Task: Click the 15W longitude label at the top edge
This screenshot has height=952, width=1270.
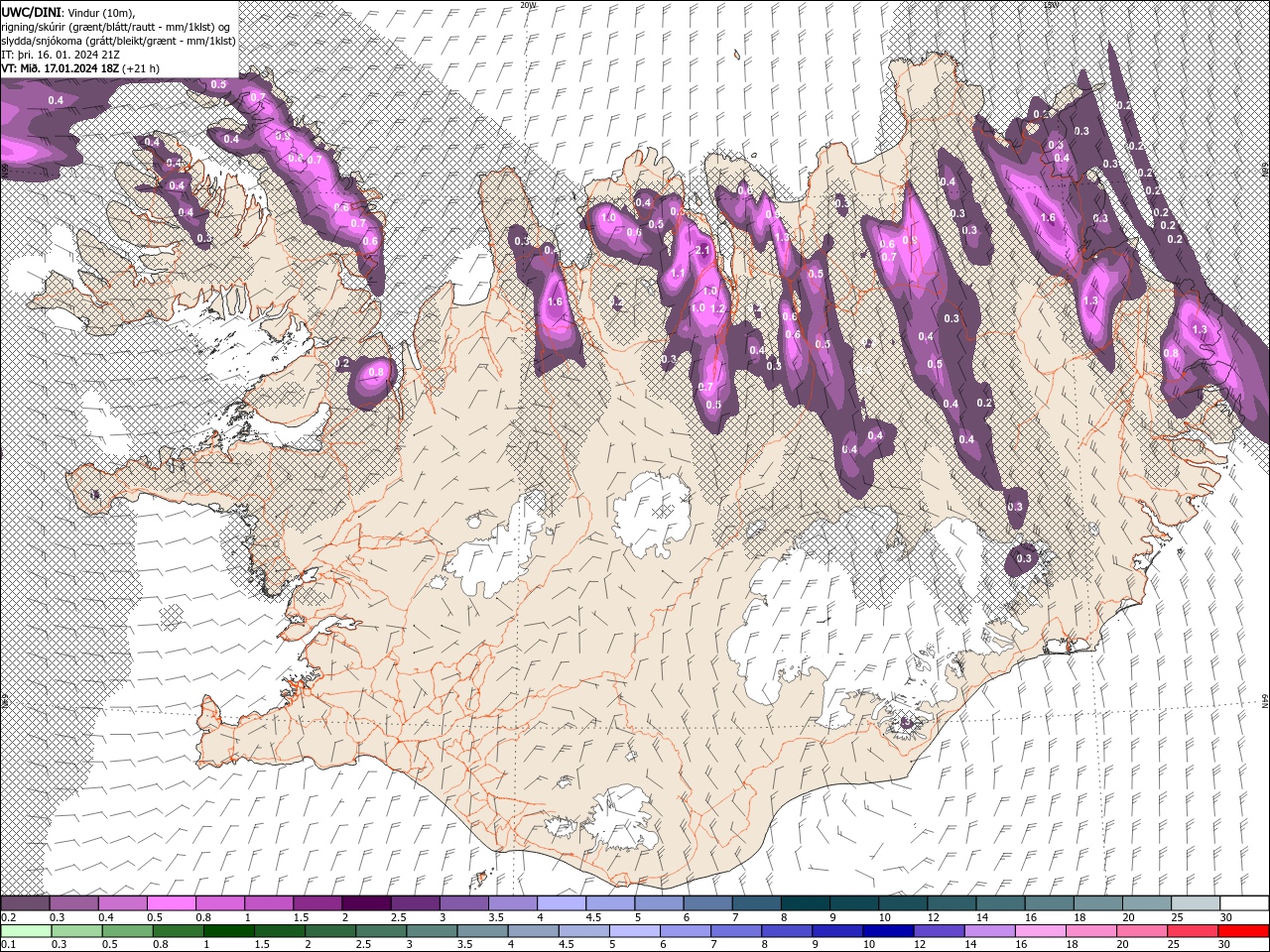Action: tap(1051, 5)
